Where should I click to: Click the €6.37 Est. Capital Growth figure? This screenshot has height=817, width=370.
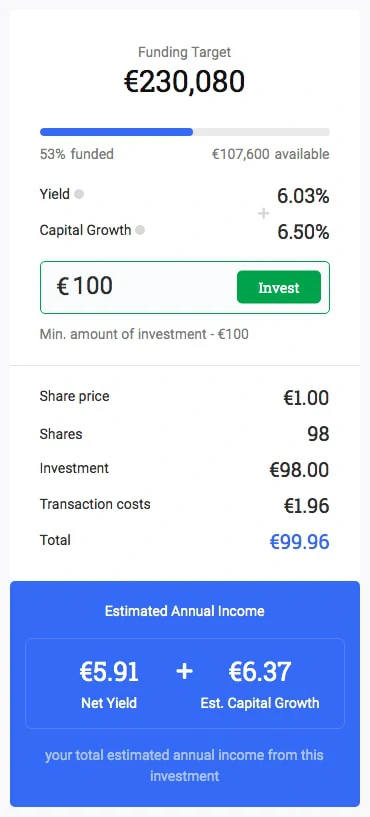[x=260, y=672]
